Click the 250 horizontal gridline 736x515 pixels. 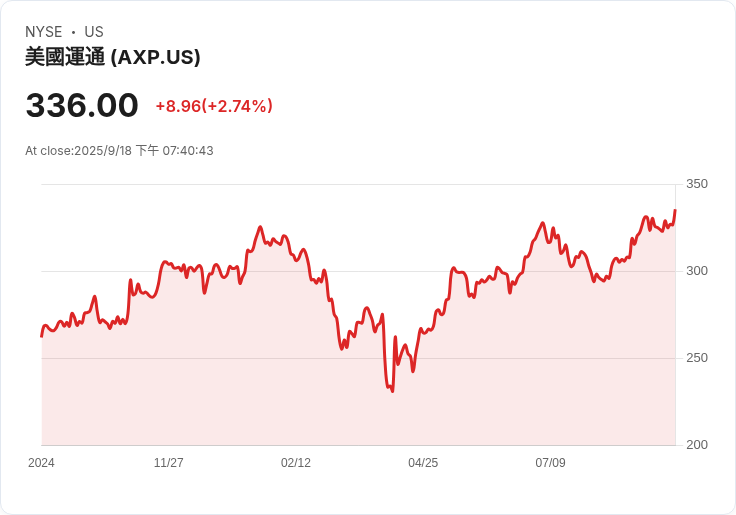click(x=358, y=358)
